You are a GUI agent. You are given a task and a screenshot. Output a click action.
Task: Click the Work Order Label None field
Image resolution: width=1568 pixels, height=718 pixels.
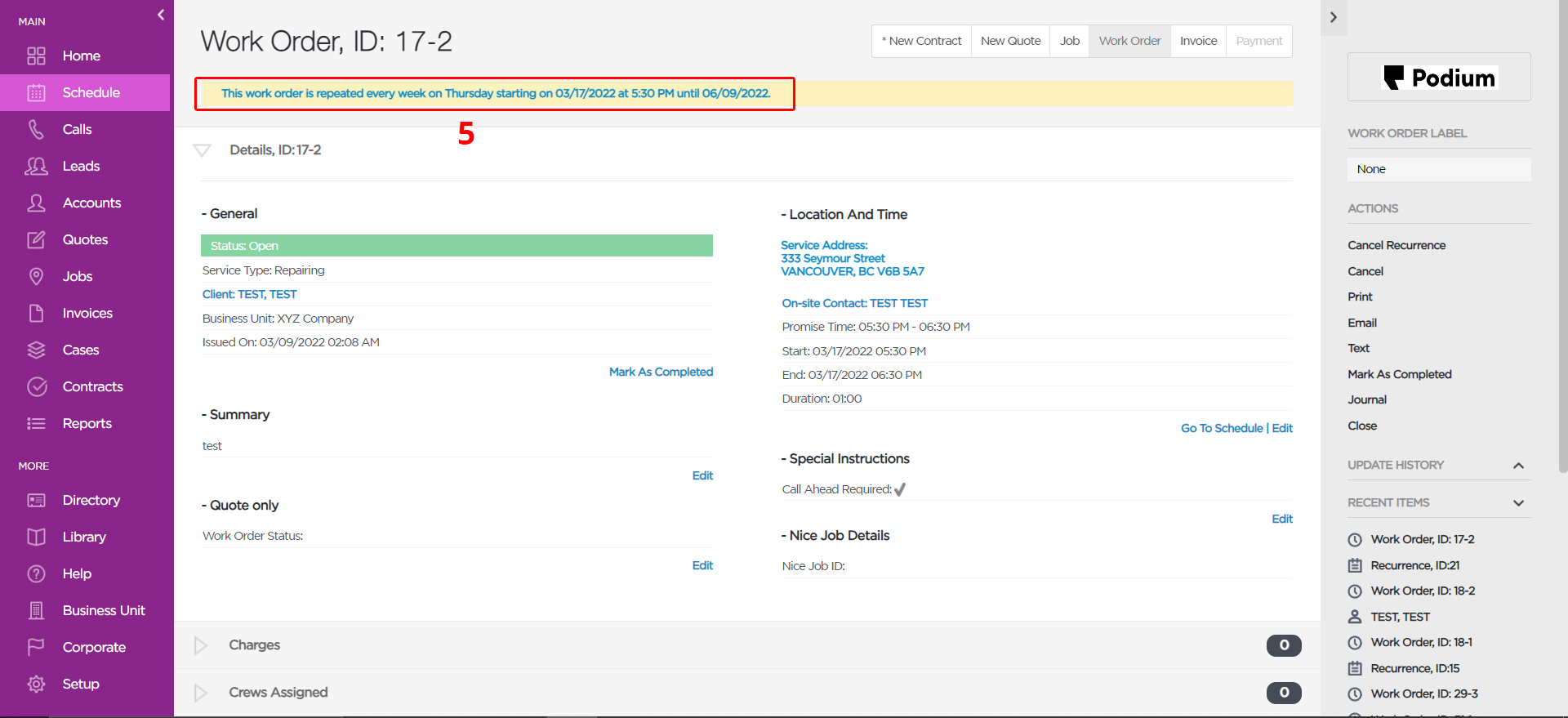1439,169
